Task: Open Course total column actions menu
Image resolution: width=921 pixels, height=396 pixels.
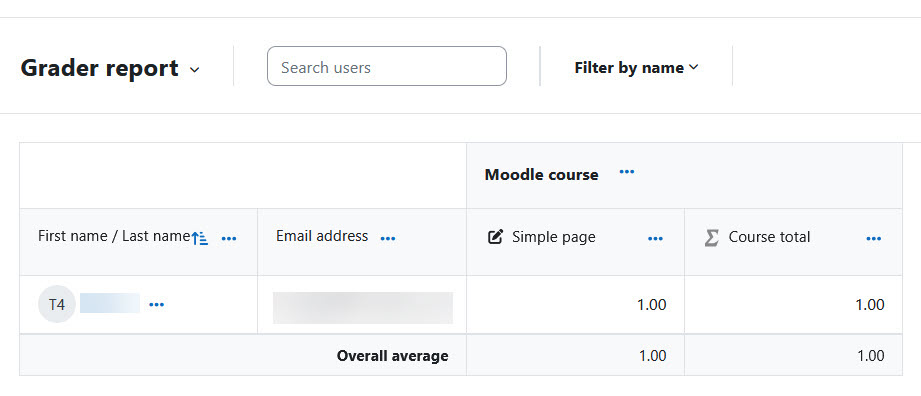Action: click(x=873, y=239)
